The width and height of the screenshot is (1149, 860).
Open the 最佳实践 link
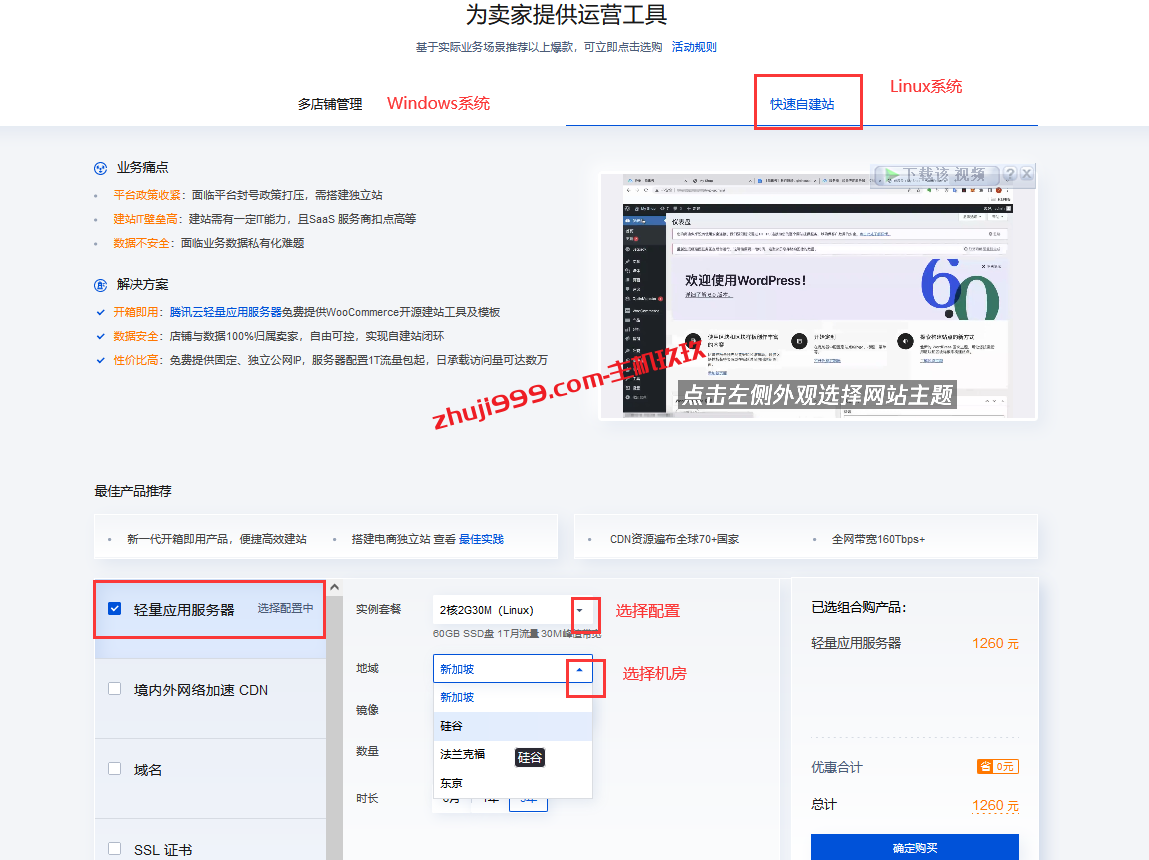click(481, 539)
